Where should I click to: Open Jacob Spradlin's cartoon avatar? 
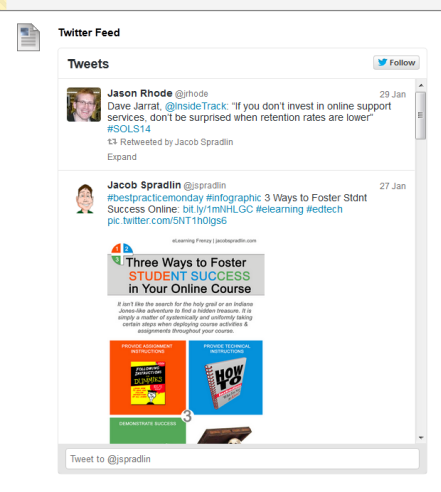(x=85, y=199)
